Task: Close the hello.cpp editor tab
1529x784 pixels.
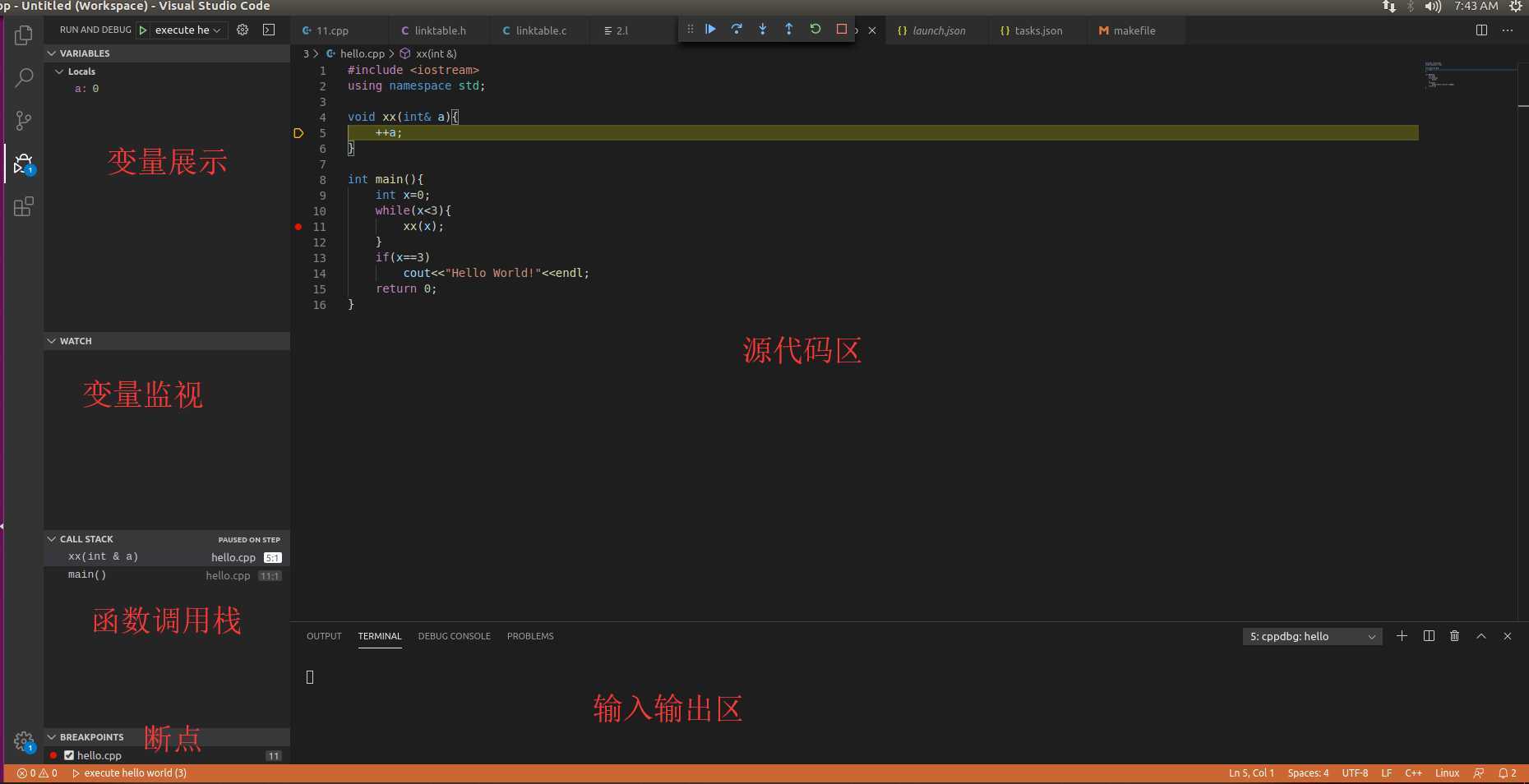Action: (872, 30)
